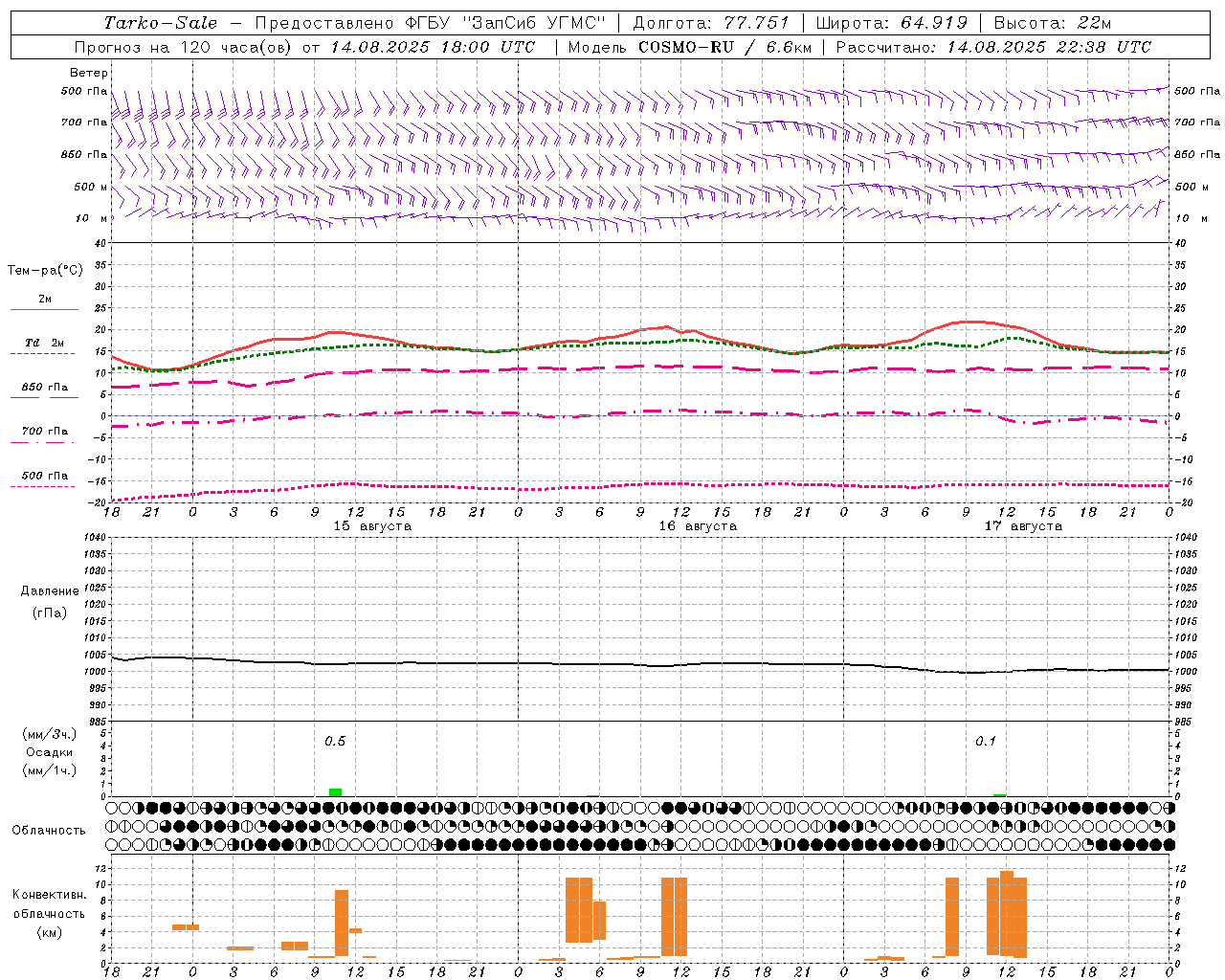This screenshot has width=1225, height=980.
Task: Click 'Рассчитано: 14.08.2025 22:38 UTC' timestamp
Action: [993, 47]
